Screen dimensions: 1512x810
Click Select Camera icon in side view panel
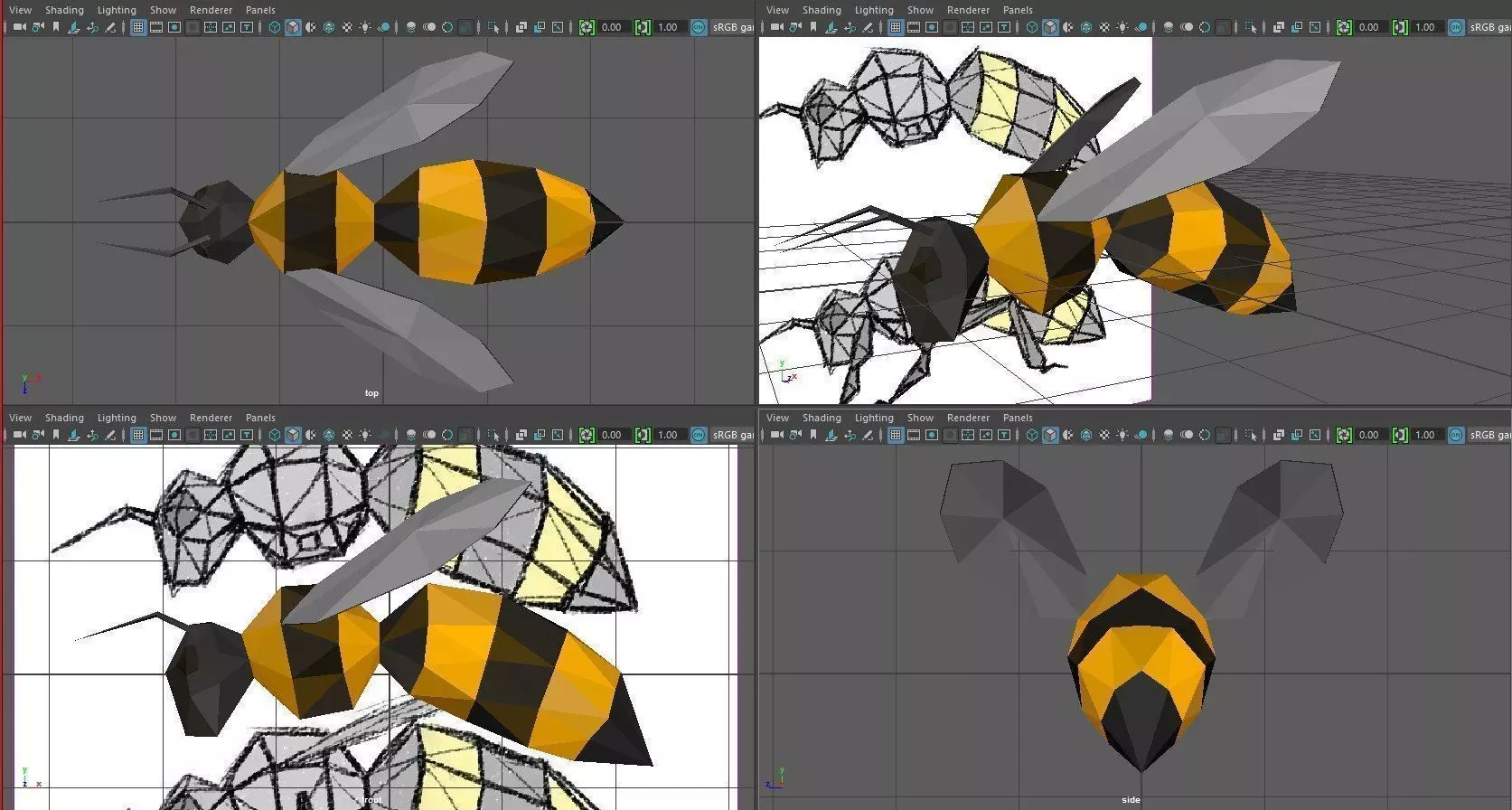776,435
